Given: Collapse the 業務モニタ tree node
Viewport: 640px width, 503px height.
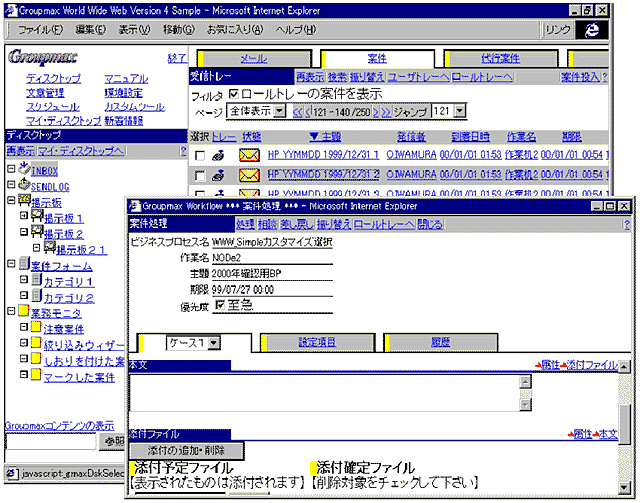Looking at the screenshot, I should [11, 312].
